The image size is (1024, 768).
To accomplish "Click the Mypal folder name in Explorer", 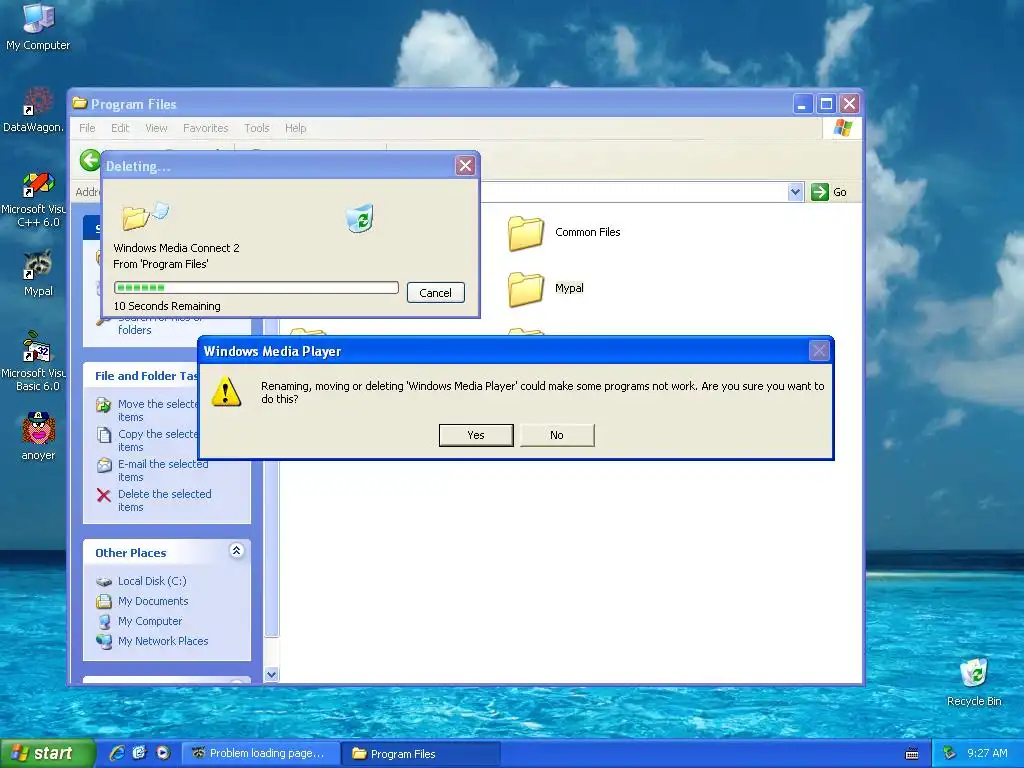I will [569, 288].
